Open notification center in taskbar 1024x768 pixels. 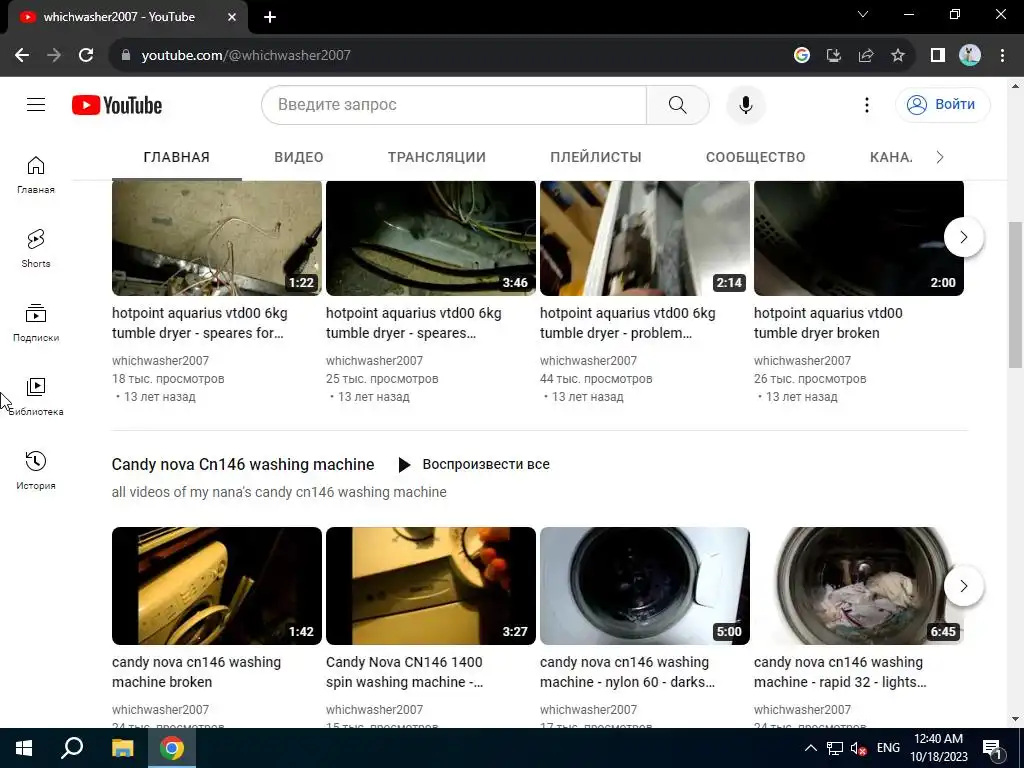pyautogui.click(x=992, y=748)
